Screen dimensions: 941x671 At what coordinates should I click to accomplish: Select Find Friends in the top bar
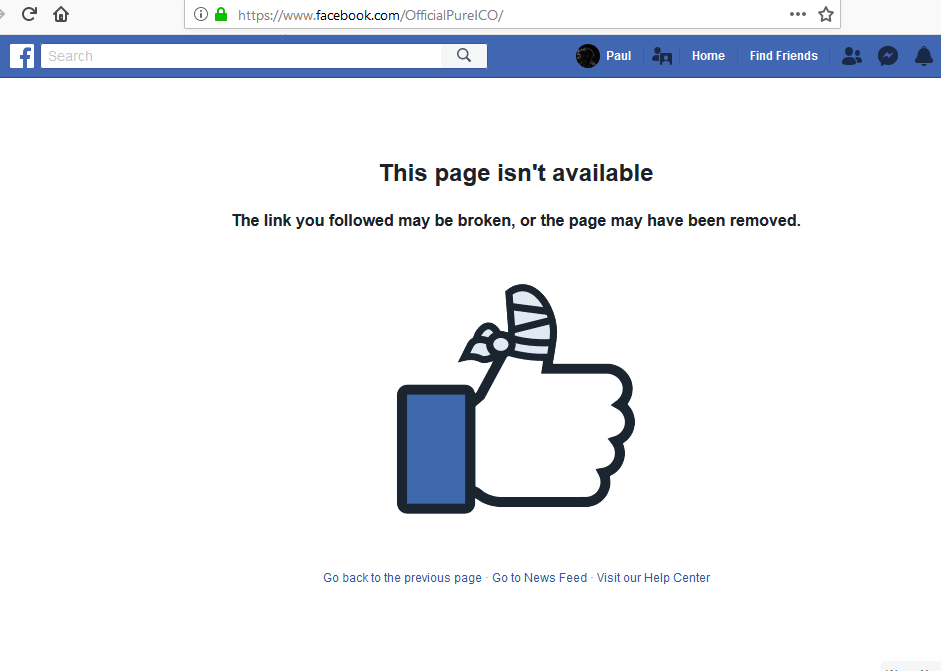pos(783,56)
